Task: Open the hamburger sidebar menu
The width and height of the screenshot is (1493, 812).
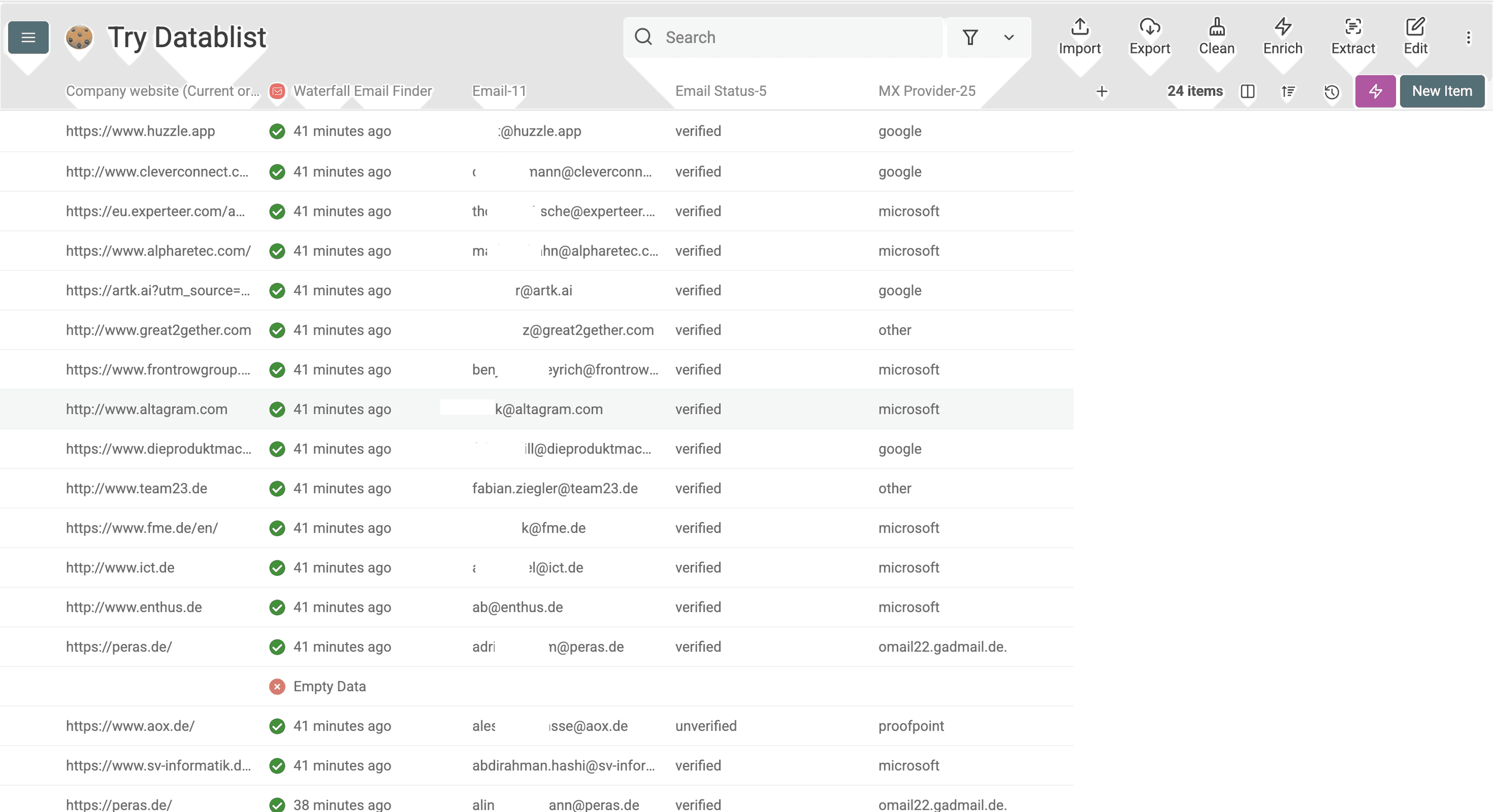Action: (29, 38)
